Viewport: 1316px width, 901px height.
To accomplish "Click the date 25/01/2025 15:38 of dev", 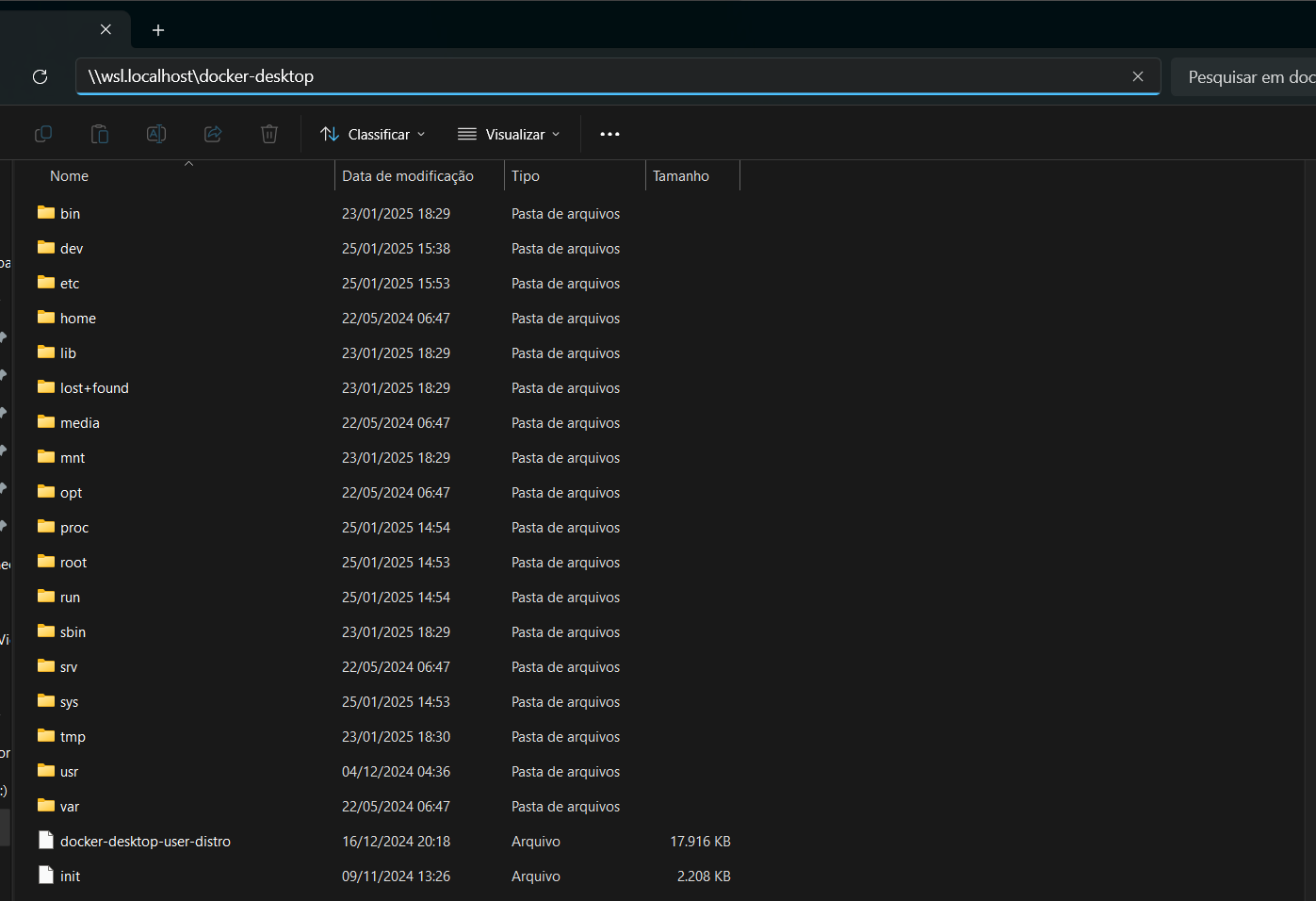I will [396, 249].
